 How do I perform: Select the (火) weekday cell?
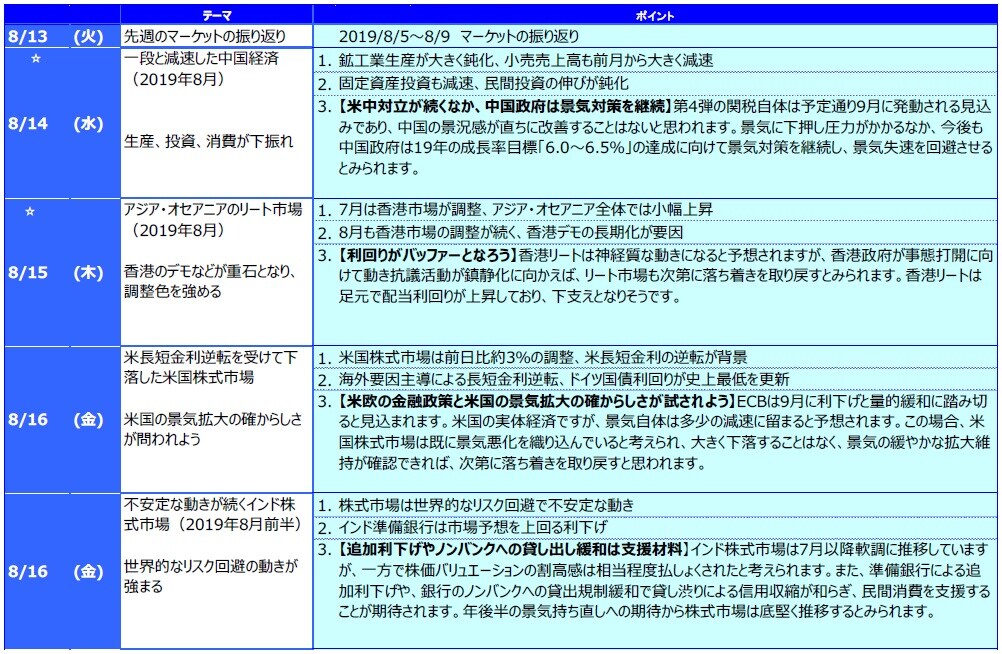[88, 37]
